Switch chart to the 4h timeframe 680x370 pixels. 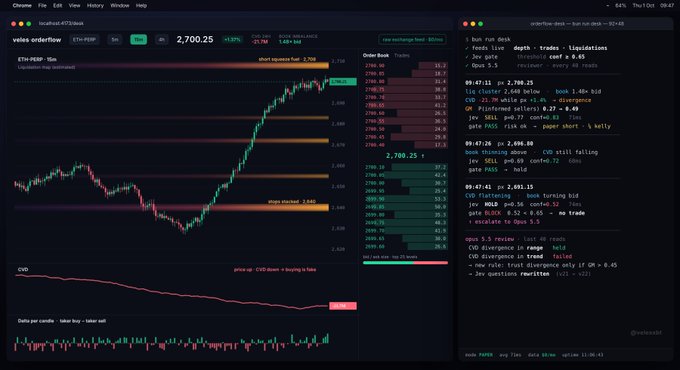[x=161, y=39]
